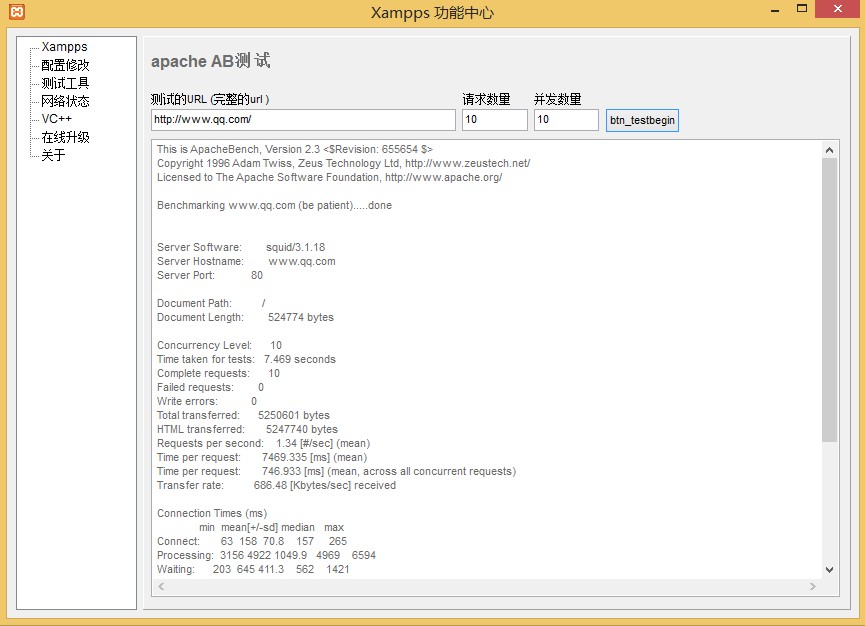
Task: Click the 并发数量 input box
Action: (566, 120)
